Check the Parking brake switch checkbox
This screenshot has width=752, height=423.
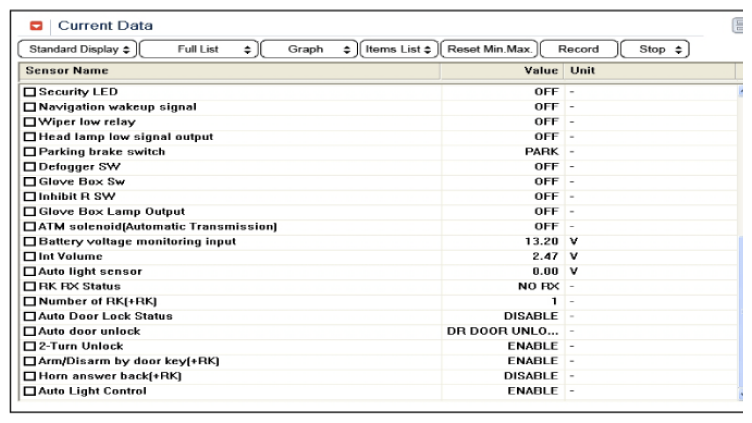30,152
